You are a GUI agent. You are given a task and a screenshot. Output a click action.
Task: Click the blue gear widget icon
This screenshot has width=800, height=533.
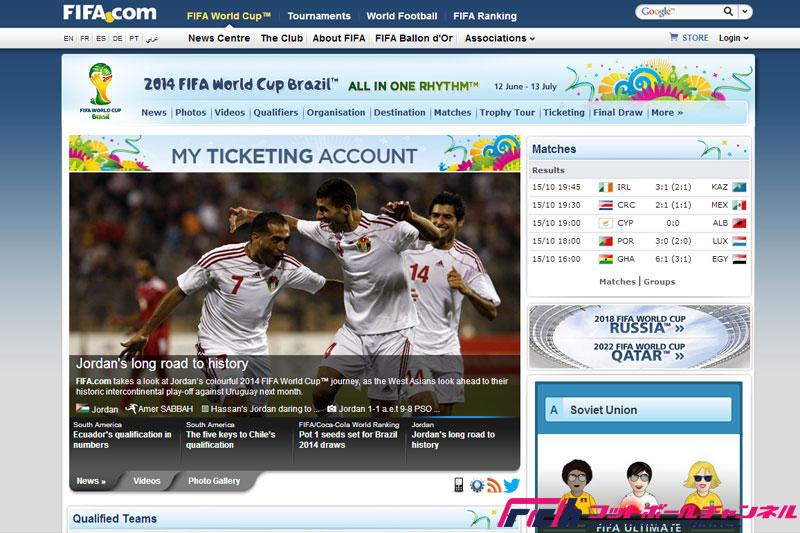click(x=476, y=485)
